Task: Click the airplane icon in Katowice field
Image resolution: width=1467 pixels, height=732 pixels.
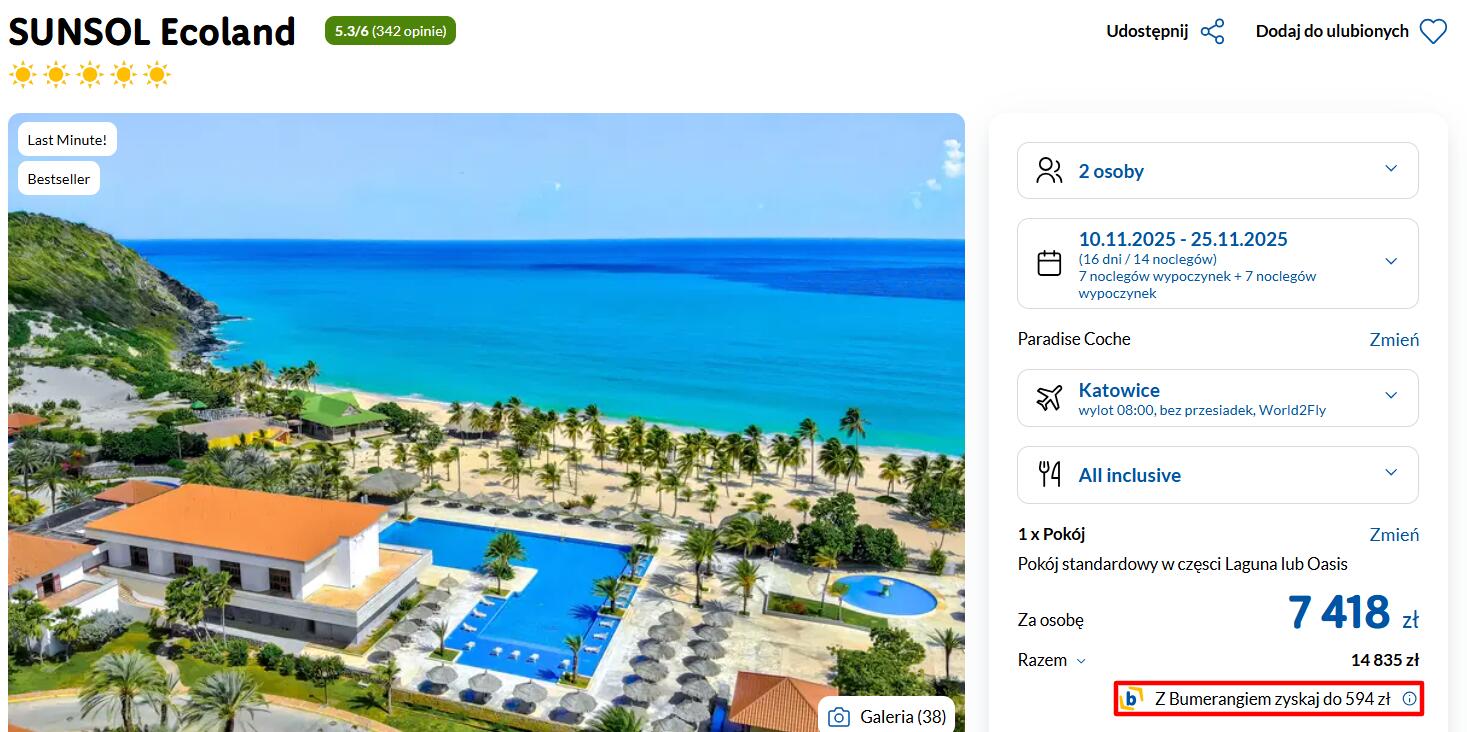Action: (x=1049, y=398)
